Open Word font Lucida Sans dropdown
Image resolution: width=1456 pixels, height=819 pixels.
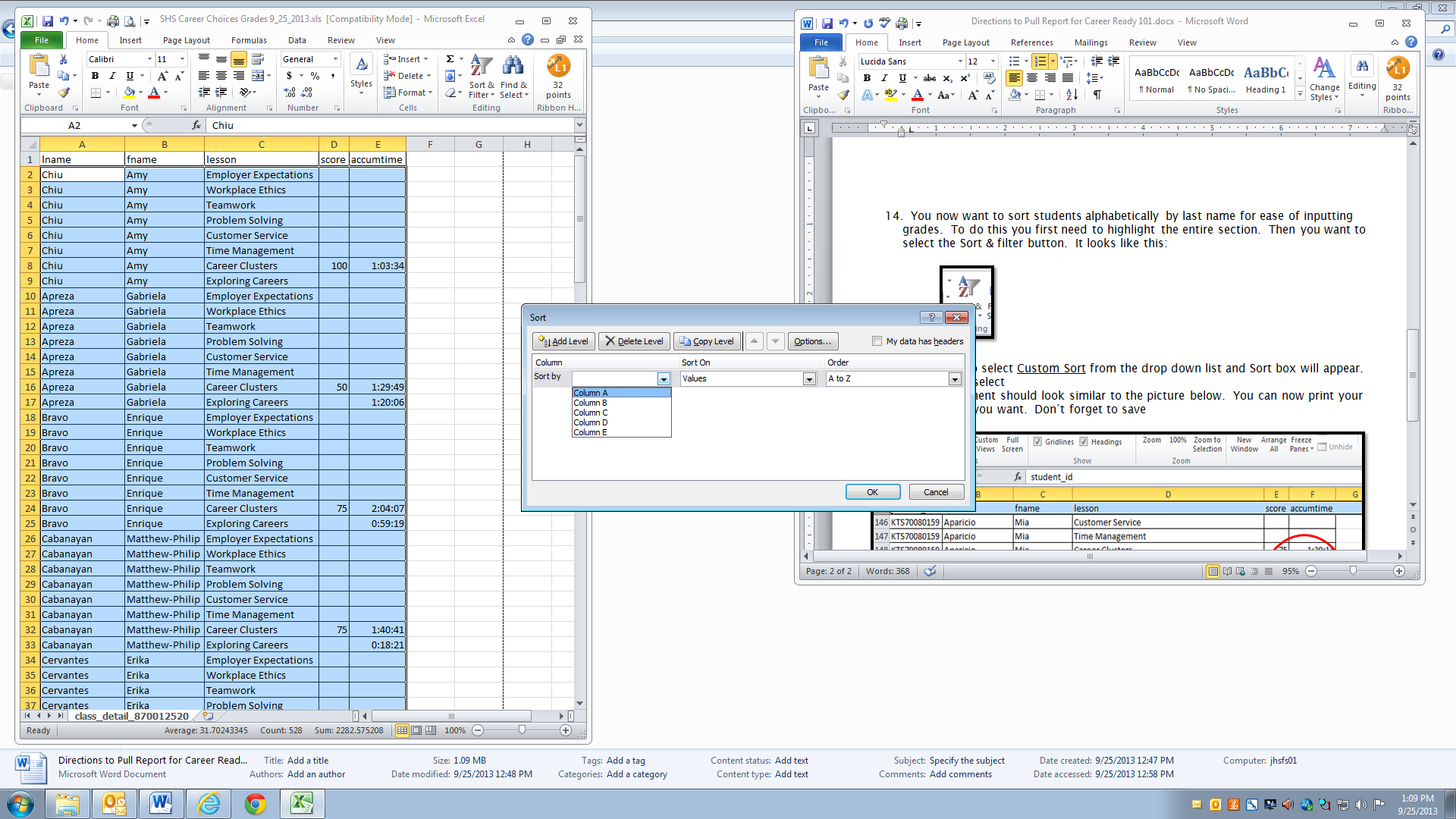point(960,61)
